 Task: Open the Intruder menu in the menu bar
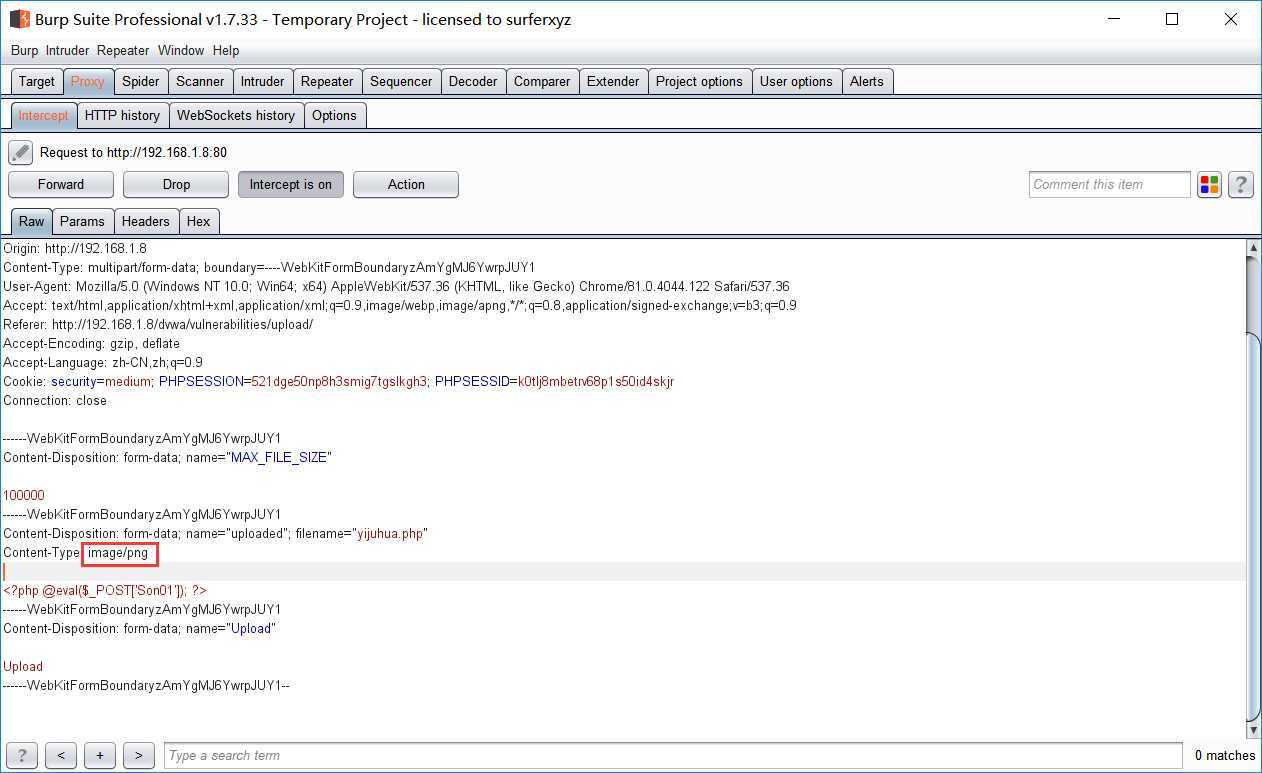pos(68,50)
